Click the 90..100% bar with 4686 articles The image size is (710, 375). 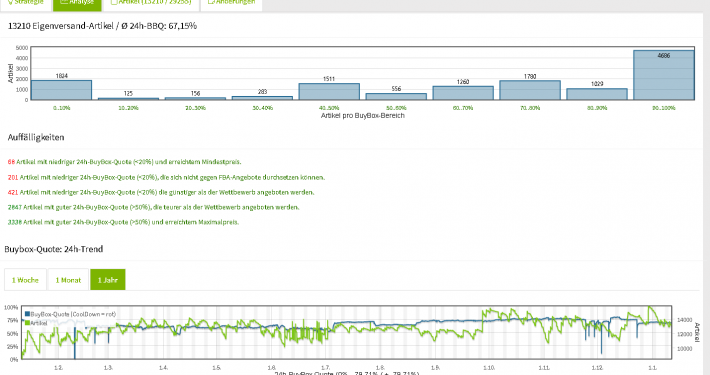point(664,75)
